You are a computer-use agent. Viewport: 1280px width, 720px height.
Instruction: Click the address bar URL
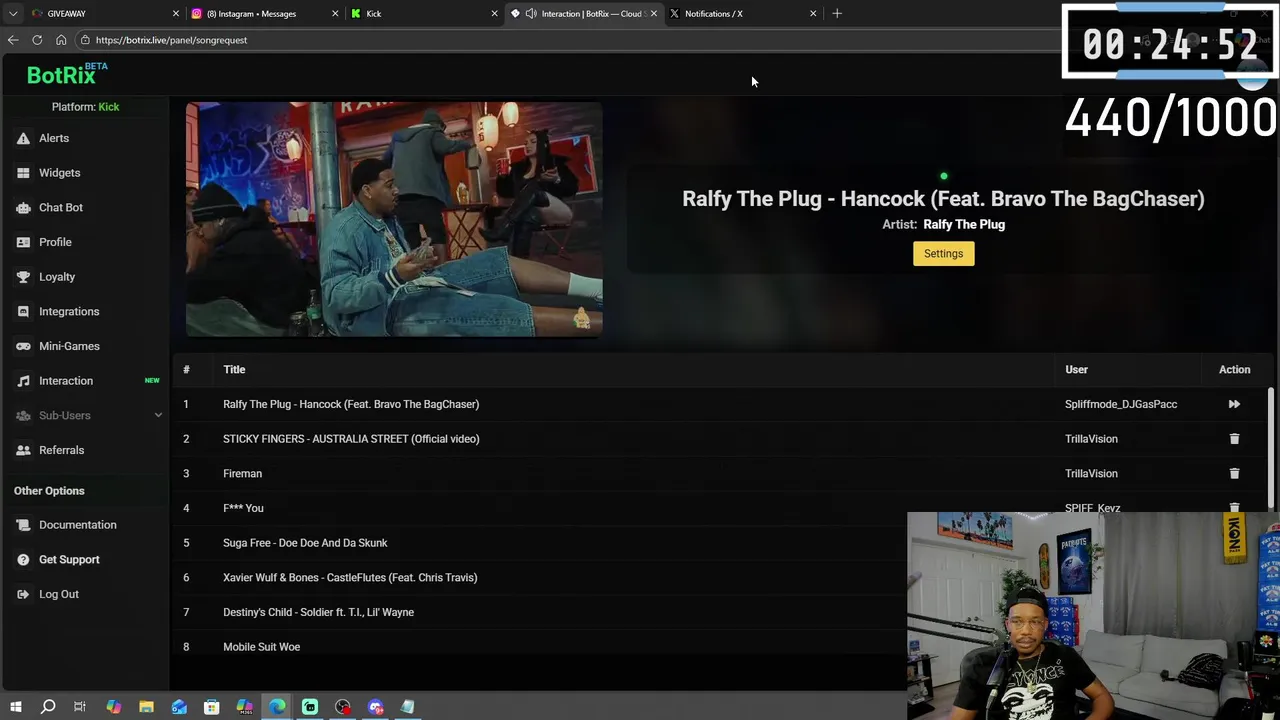(x=171, y=40)
